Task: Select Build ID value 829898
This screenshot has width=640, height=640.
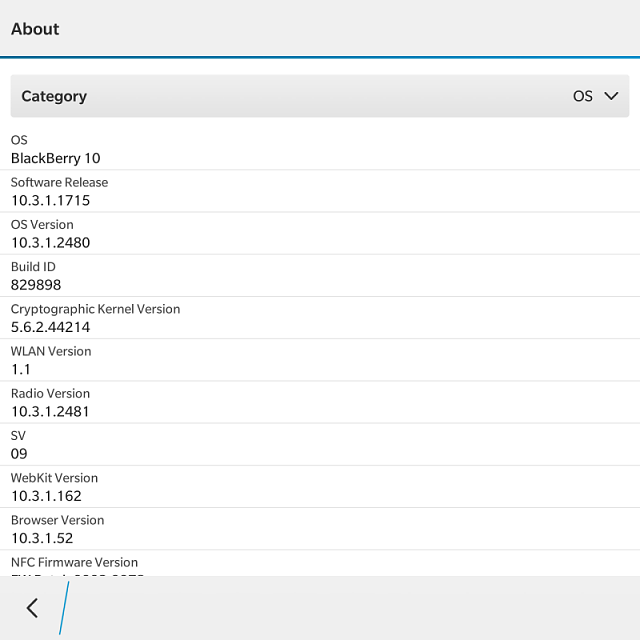Action: pyautogui.click(x=36, y=285)
